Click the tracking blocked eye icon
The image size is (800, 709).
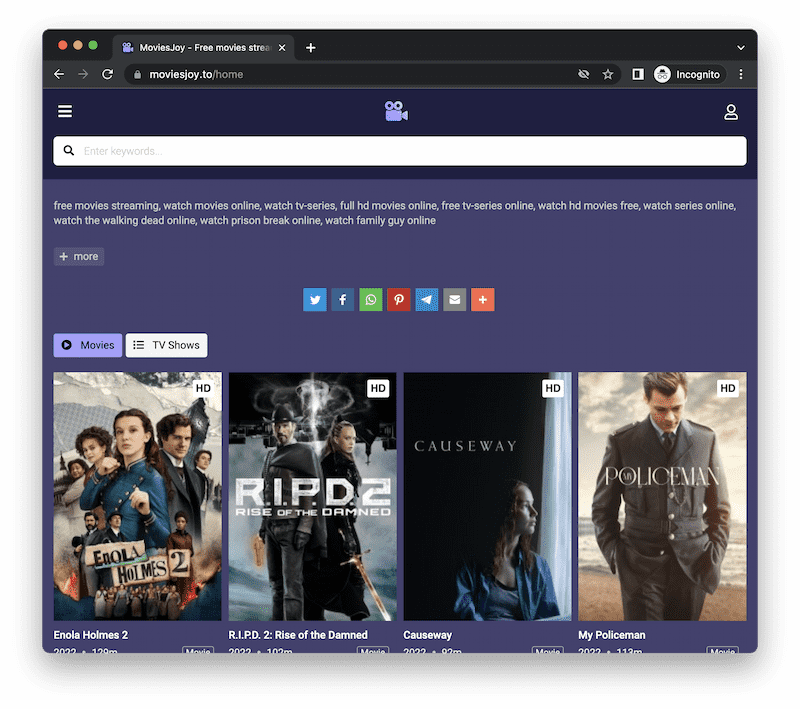tap(584, 74)
